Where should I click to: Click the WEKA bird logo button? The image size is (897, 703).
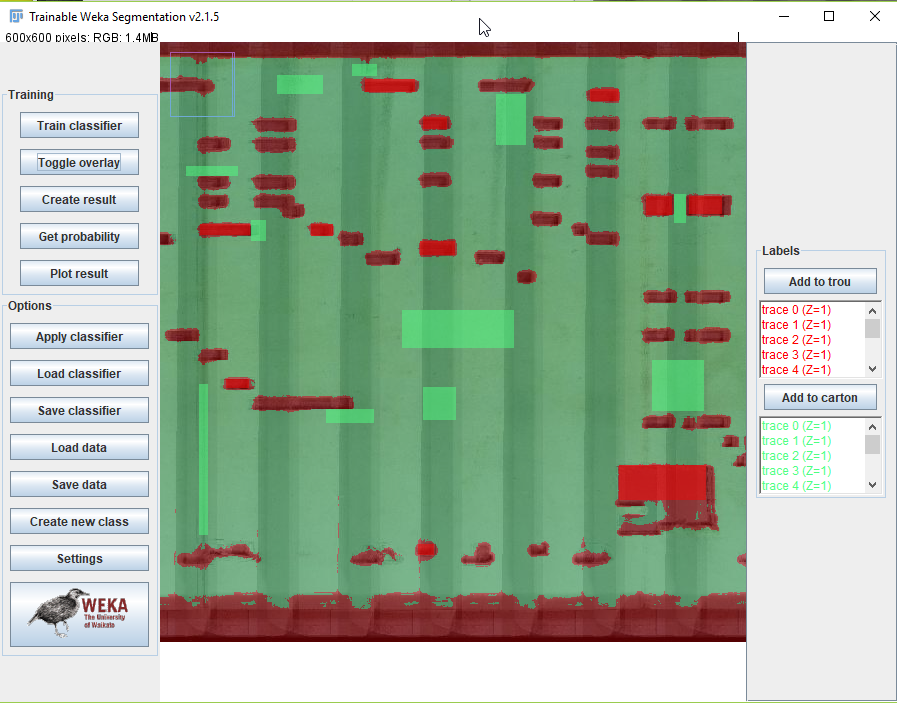pos(79,614)
